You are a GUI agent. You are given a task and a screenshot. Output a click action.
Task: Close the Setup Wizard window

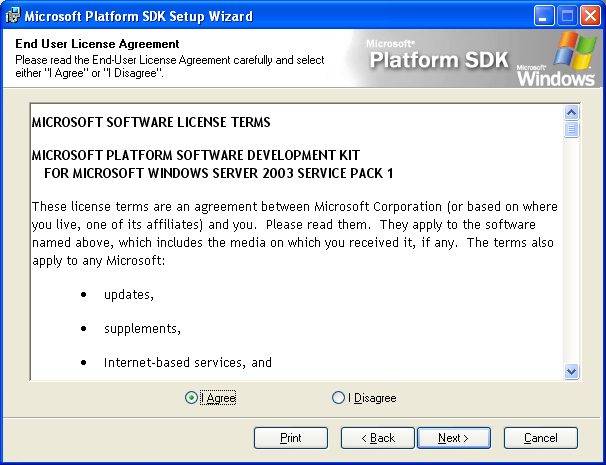tap(591, 16)
